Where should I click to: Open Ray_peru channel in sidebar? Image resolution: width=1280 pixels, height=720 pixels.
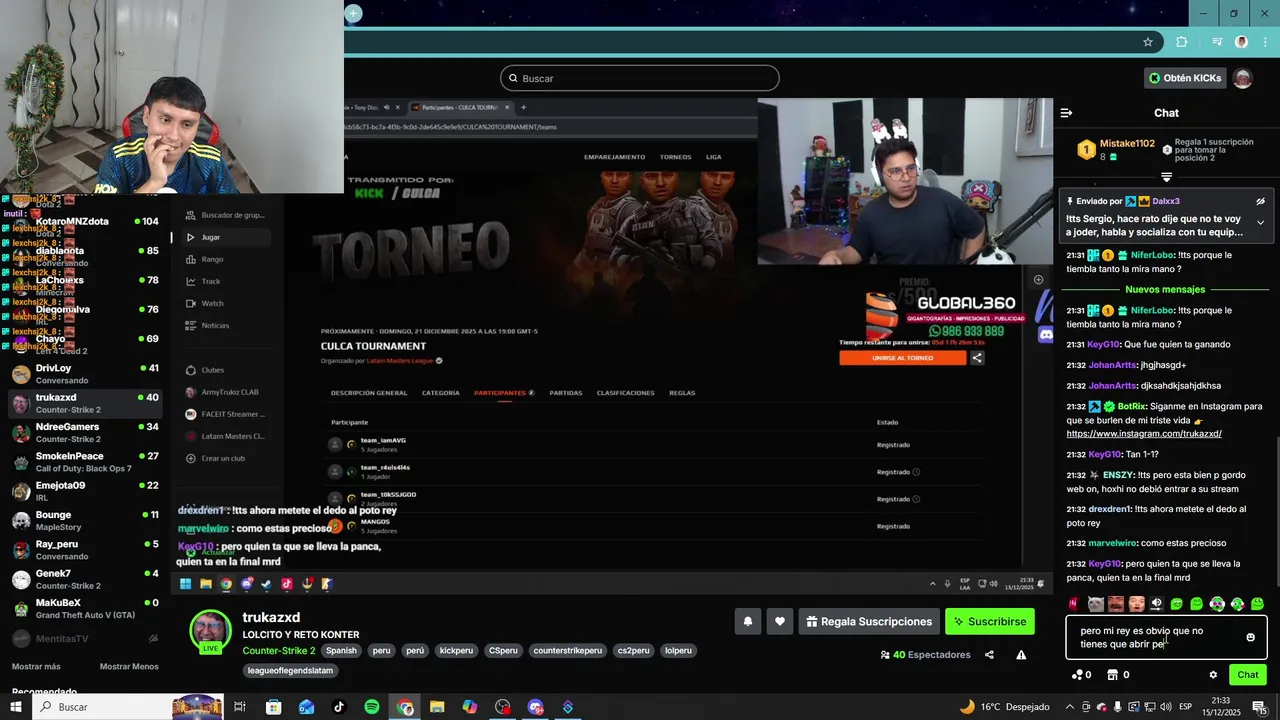coord(85,550)
